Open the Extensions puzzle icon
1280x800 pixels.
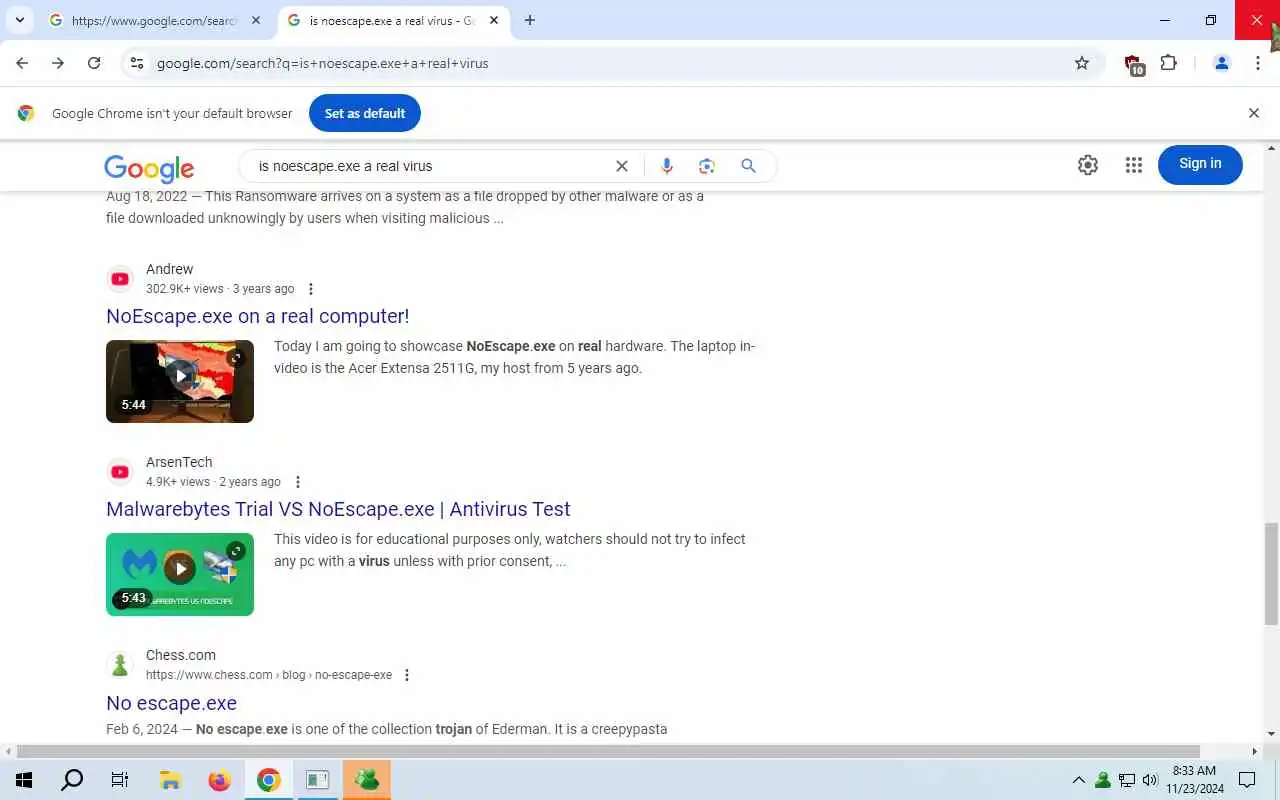(1169, 63)
